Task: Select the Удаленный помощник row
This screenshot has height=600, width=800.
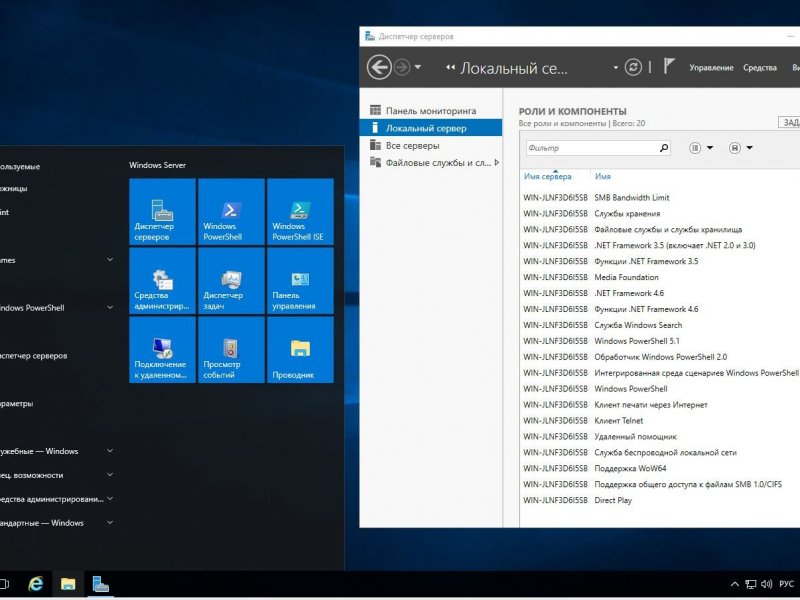Action: click(x=661, y=436)
